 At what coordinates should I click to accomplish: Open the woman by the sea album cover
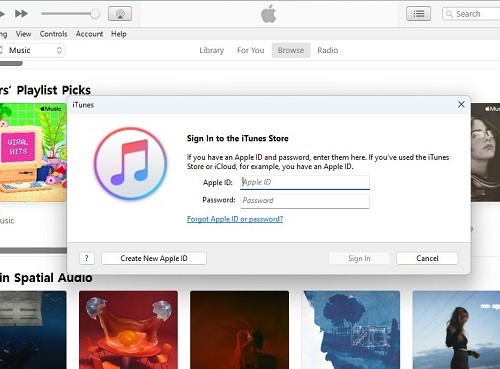(456, 330)
